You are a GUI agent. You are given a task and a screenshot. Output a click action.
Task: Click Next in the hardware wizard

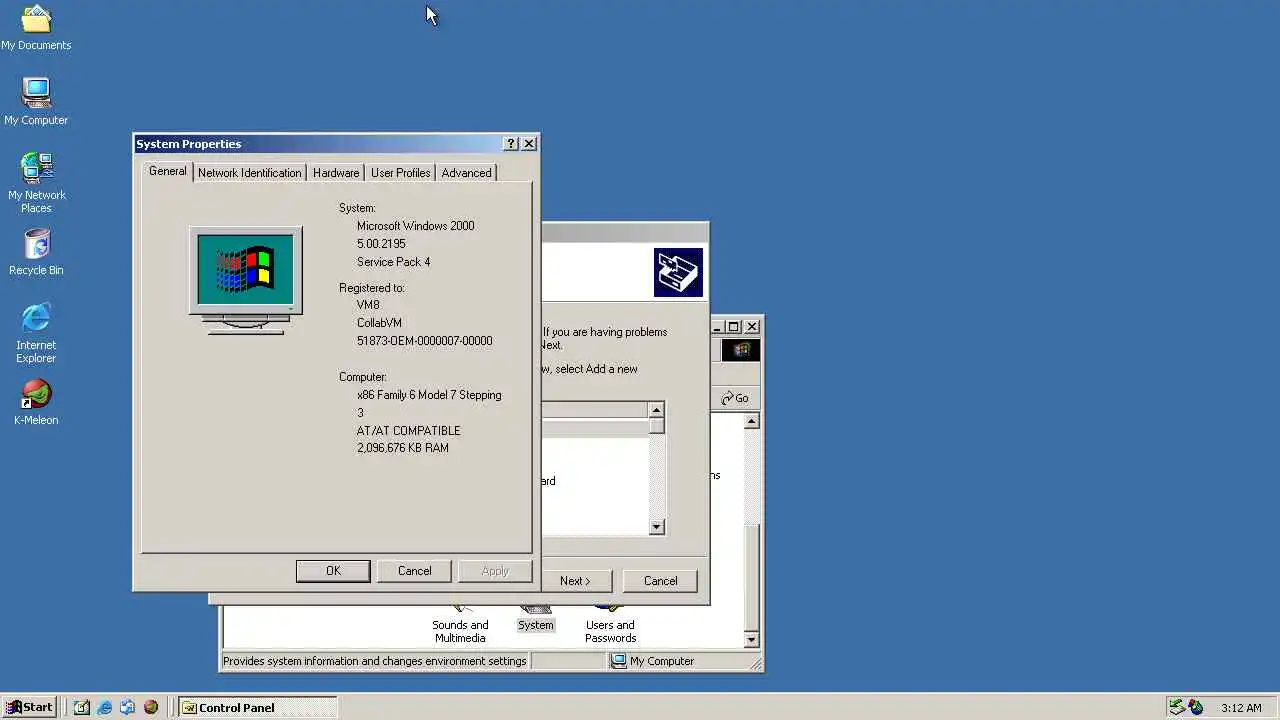(x=575, y=581)
